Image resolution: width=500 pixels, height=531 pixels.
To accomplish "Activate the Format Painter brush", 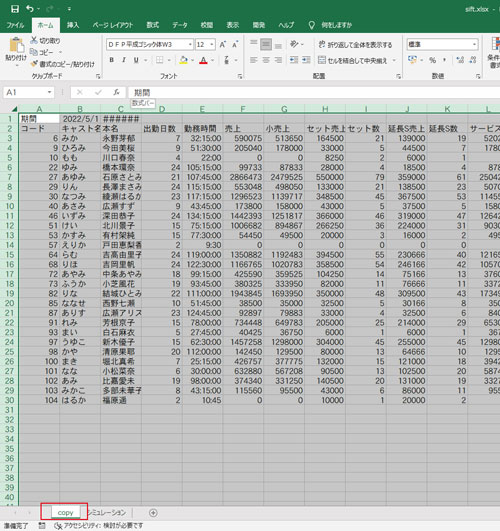I will pos(34,64).
